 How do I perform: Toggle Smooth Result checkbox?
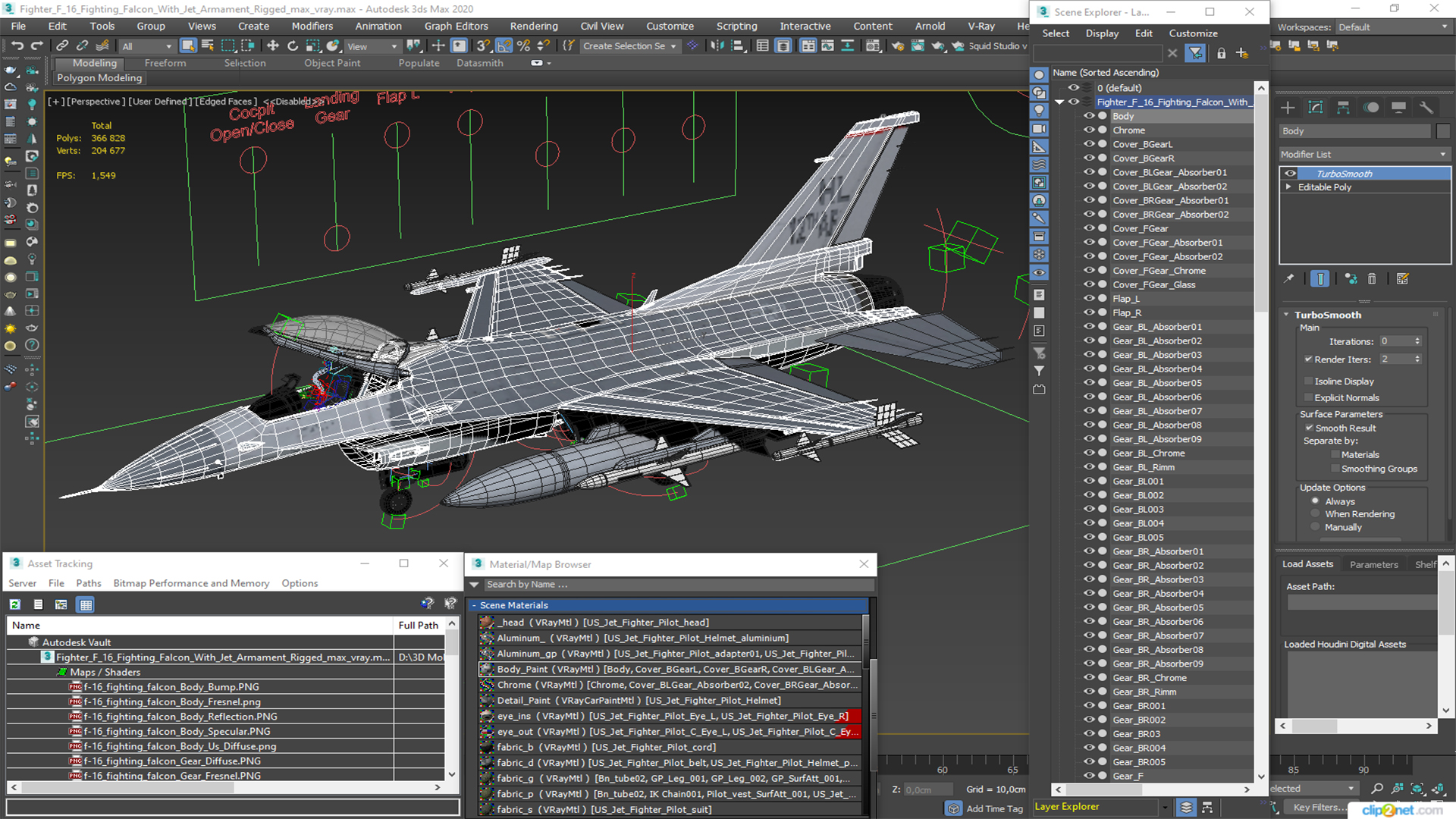click(1309, 428)
